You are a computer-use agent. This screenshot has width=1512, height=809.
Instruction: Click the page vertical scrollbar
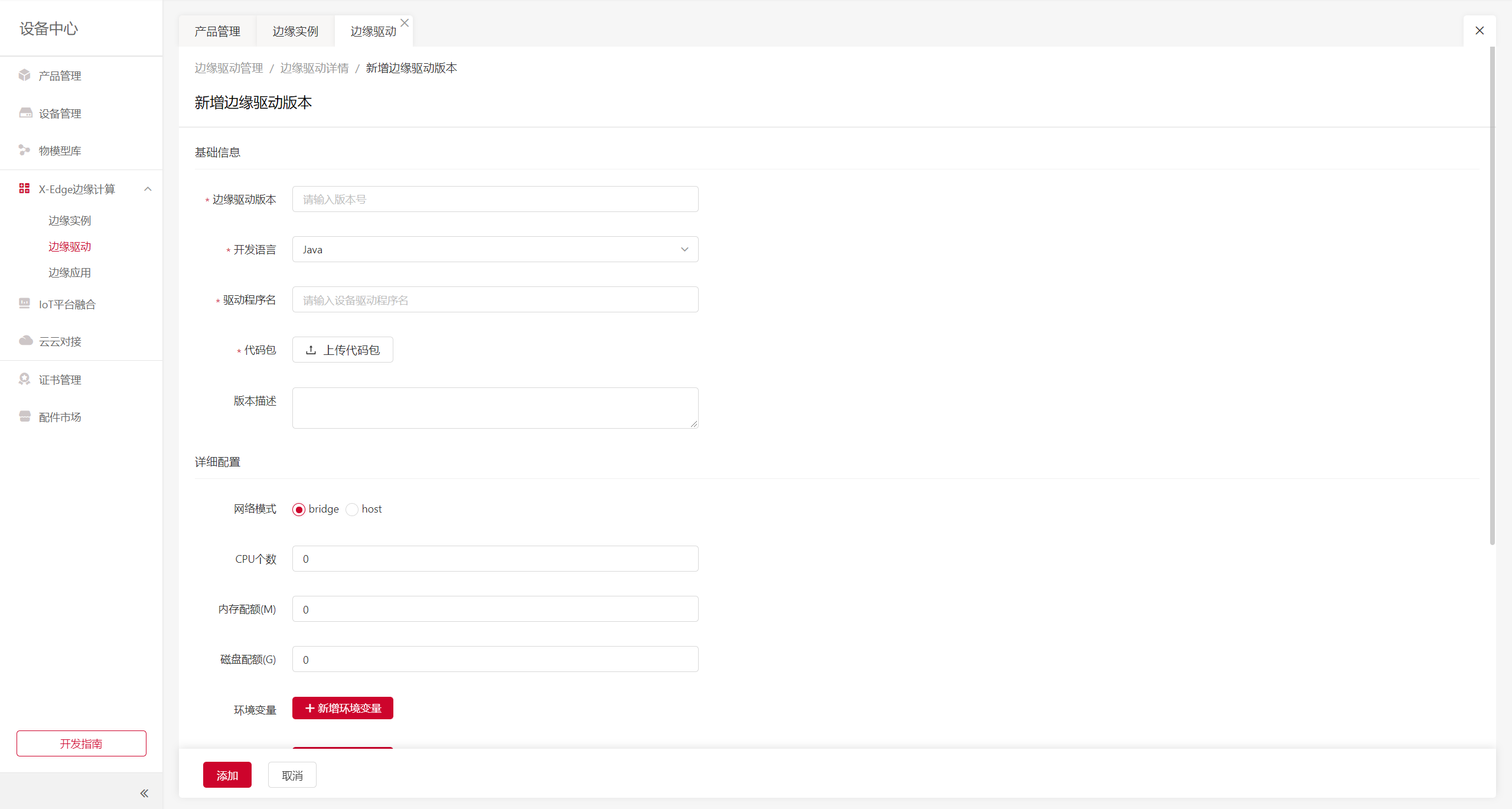coord(1493,295)
